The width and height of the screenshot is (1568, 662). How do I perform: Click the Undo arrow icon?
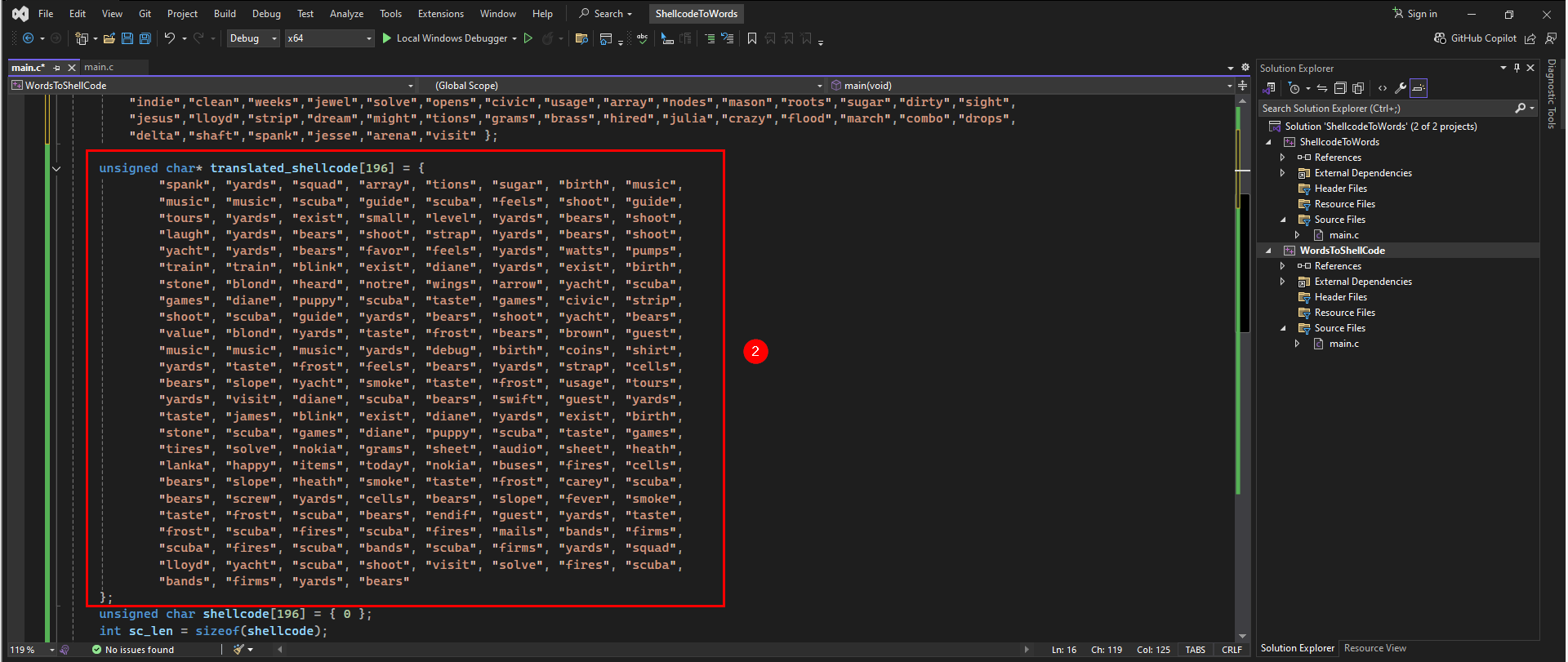pos(169,38)
